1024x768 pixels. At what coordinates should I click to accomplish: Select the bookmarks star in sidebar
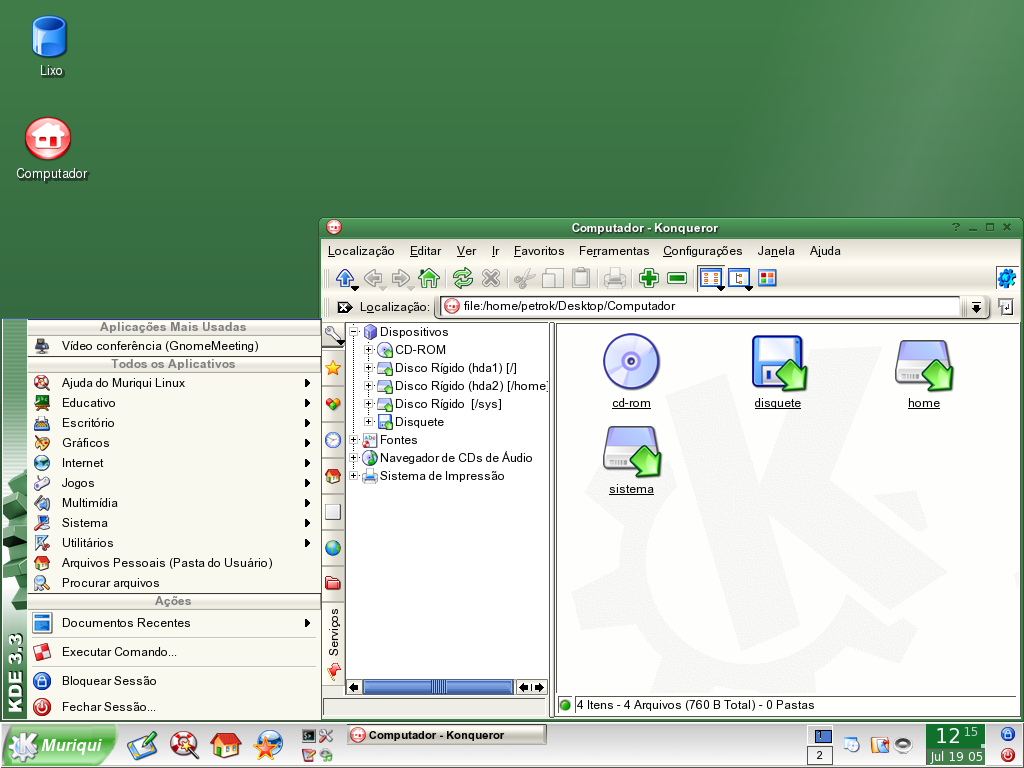coord(333,368)
